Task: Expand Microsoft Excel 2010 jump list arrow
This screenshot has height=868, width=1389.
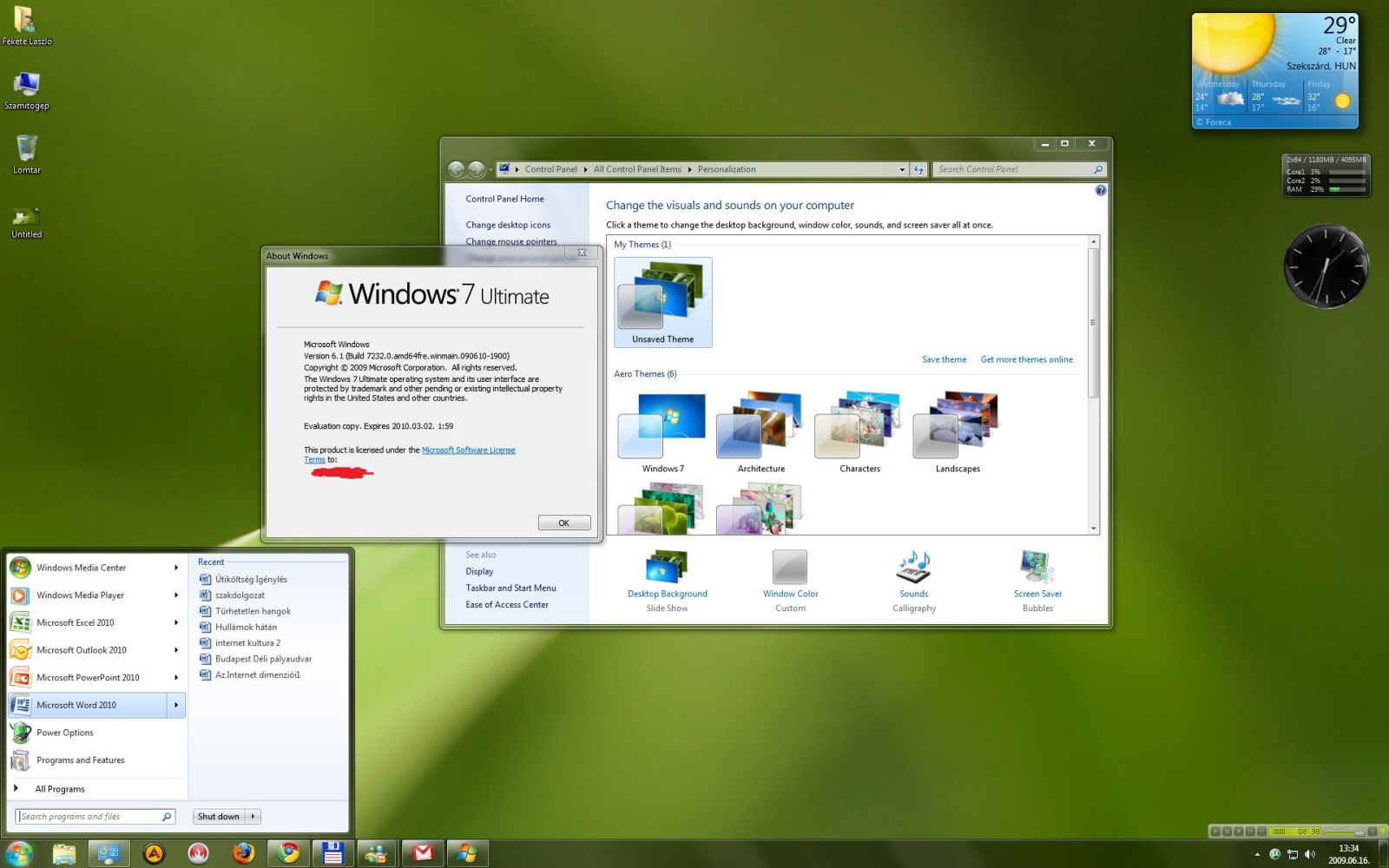Action: [176, 622]
